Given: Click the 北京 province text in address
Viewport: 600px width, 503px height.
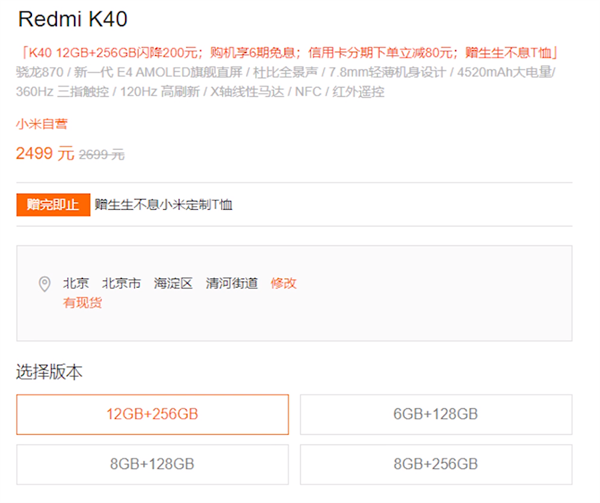Looking at the screenshot, I should click(x=76, y=283).
